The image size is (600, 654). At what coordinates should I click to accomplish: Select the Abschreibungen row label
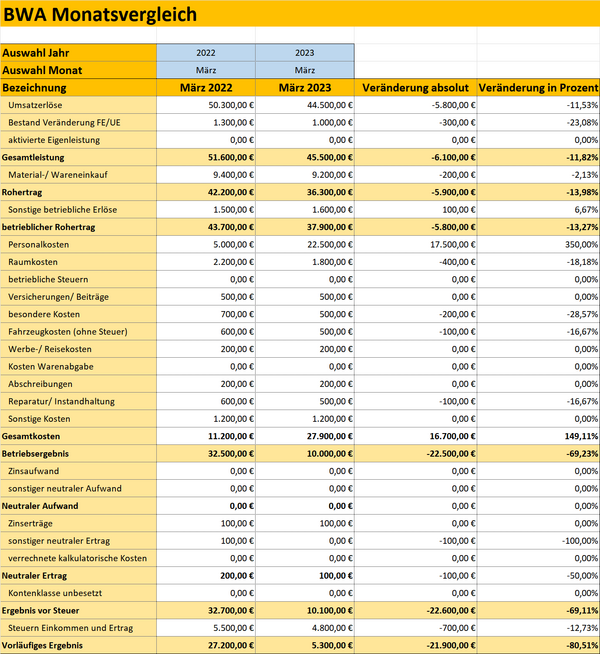point(40,384)
